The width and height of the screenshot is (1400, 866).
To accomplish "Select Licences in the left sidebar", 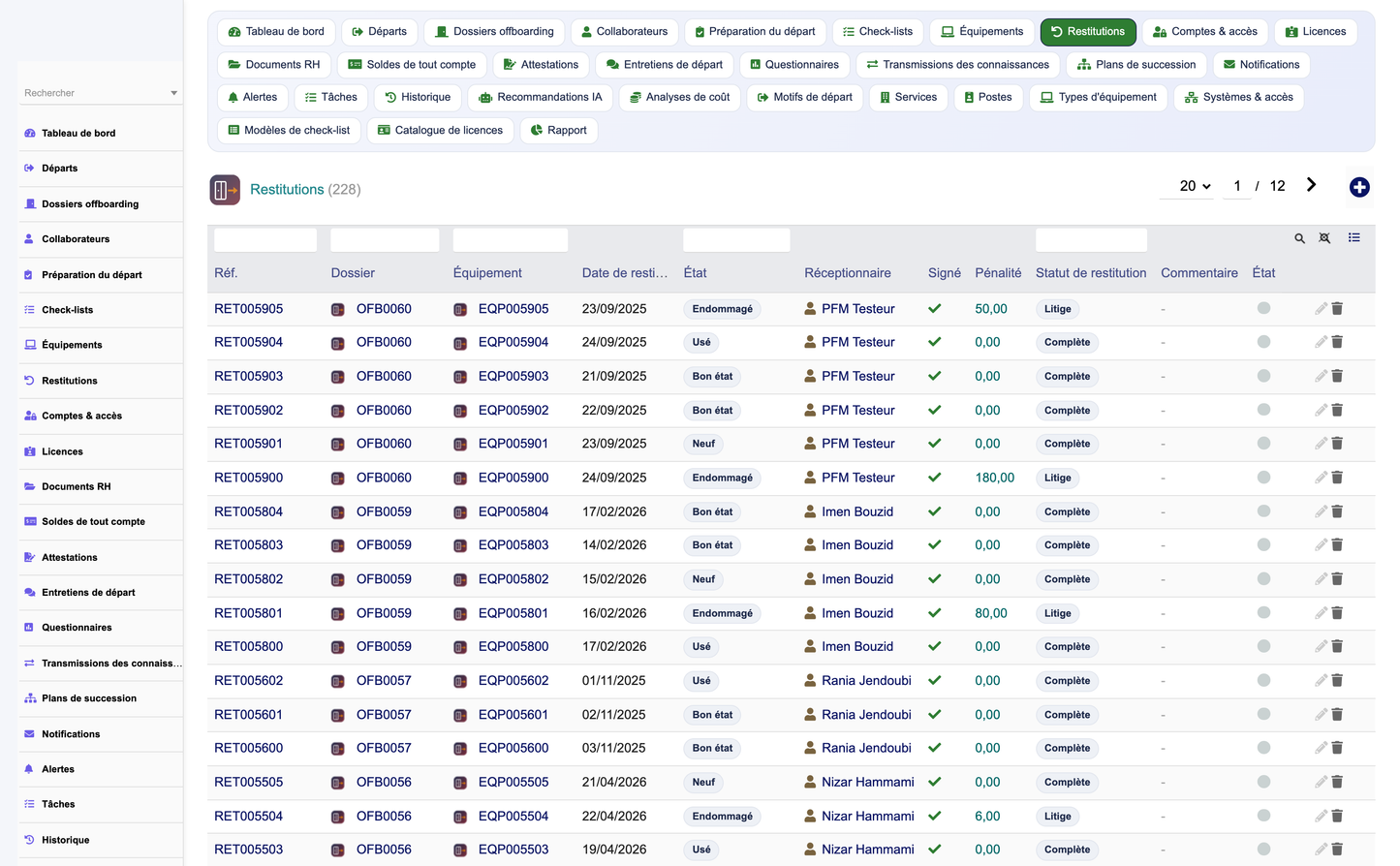I will tap(62, 451).
